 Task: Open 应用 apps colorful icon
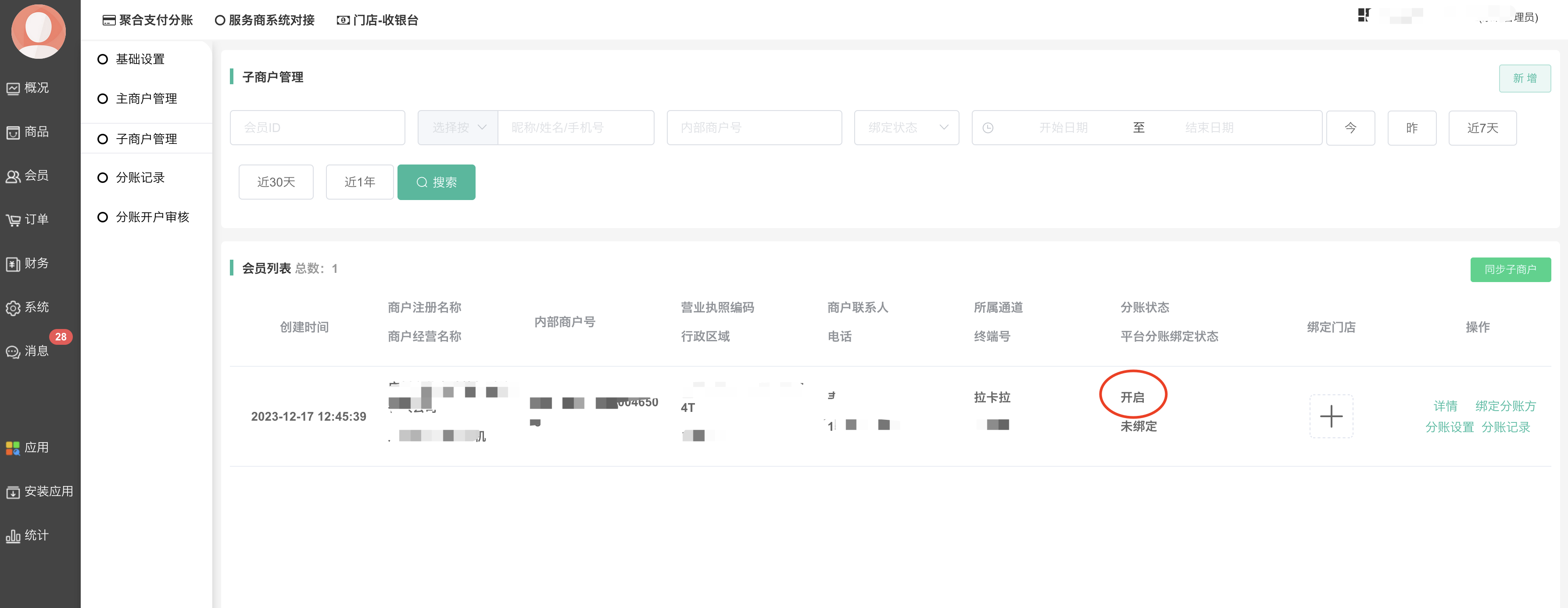pos(28,448)
